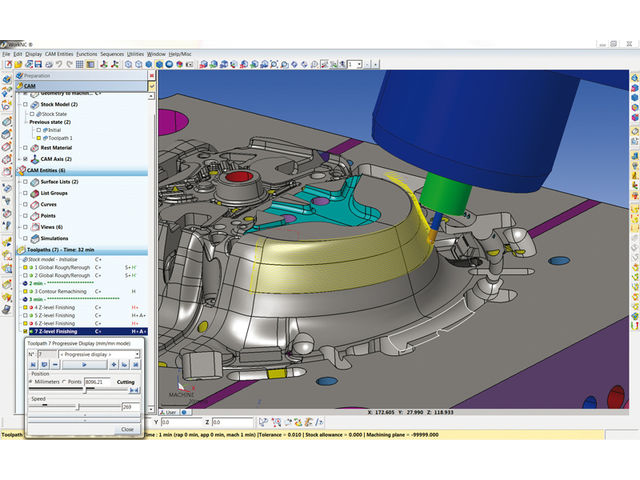This screenshot has width=640, height=480.
Task: Open the Sequences menu
Action: (111, 53)
